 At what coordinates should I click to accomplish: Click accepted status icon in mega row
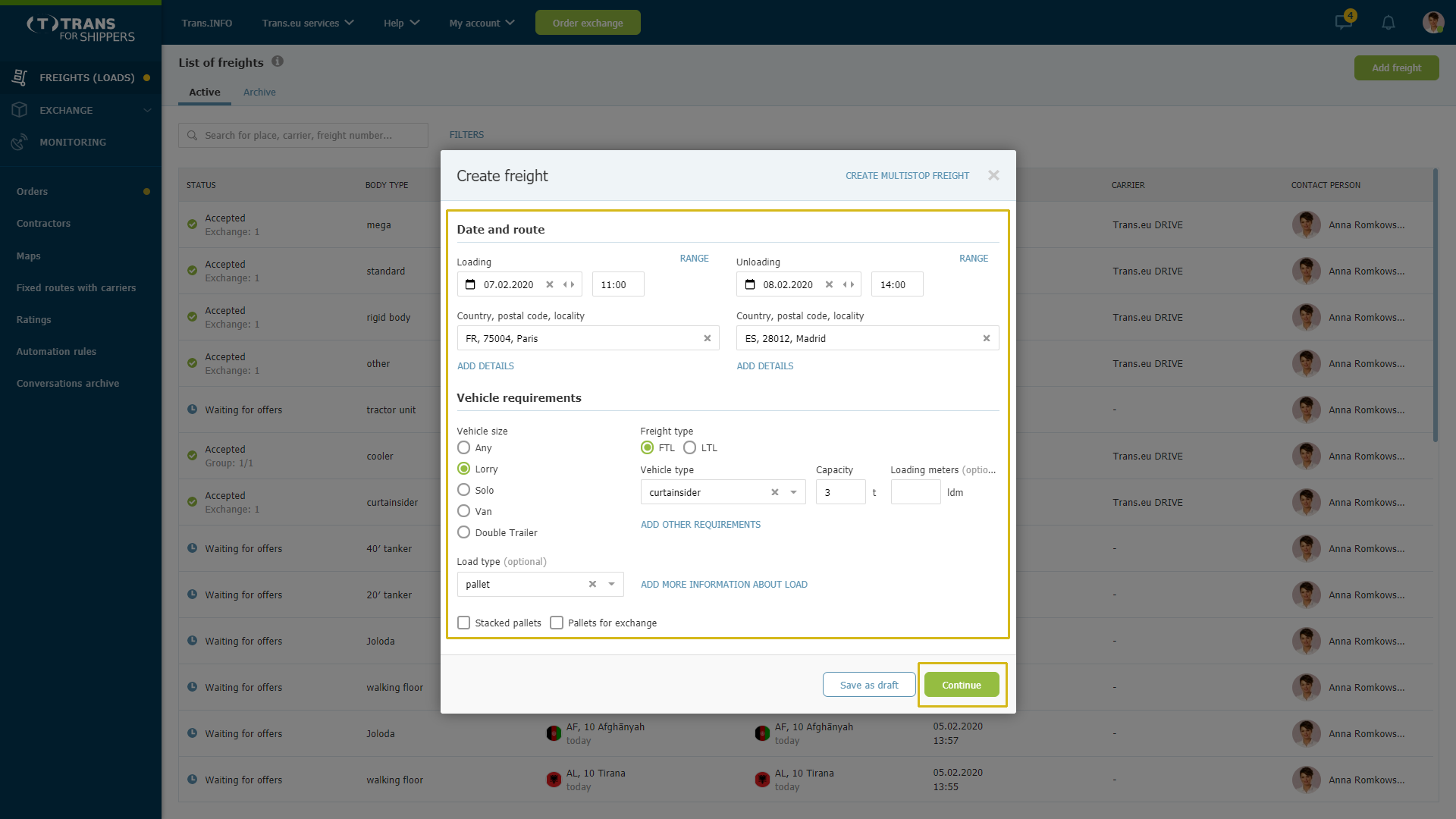(x=193, y=224)
